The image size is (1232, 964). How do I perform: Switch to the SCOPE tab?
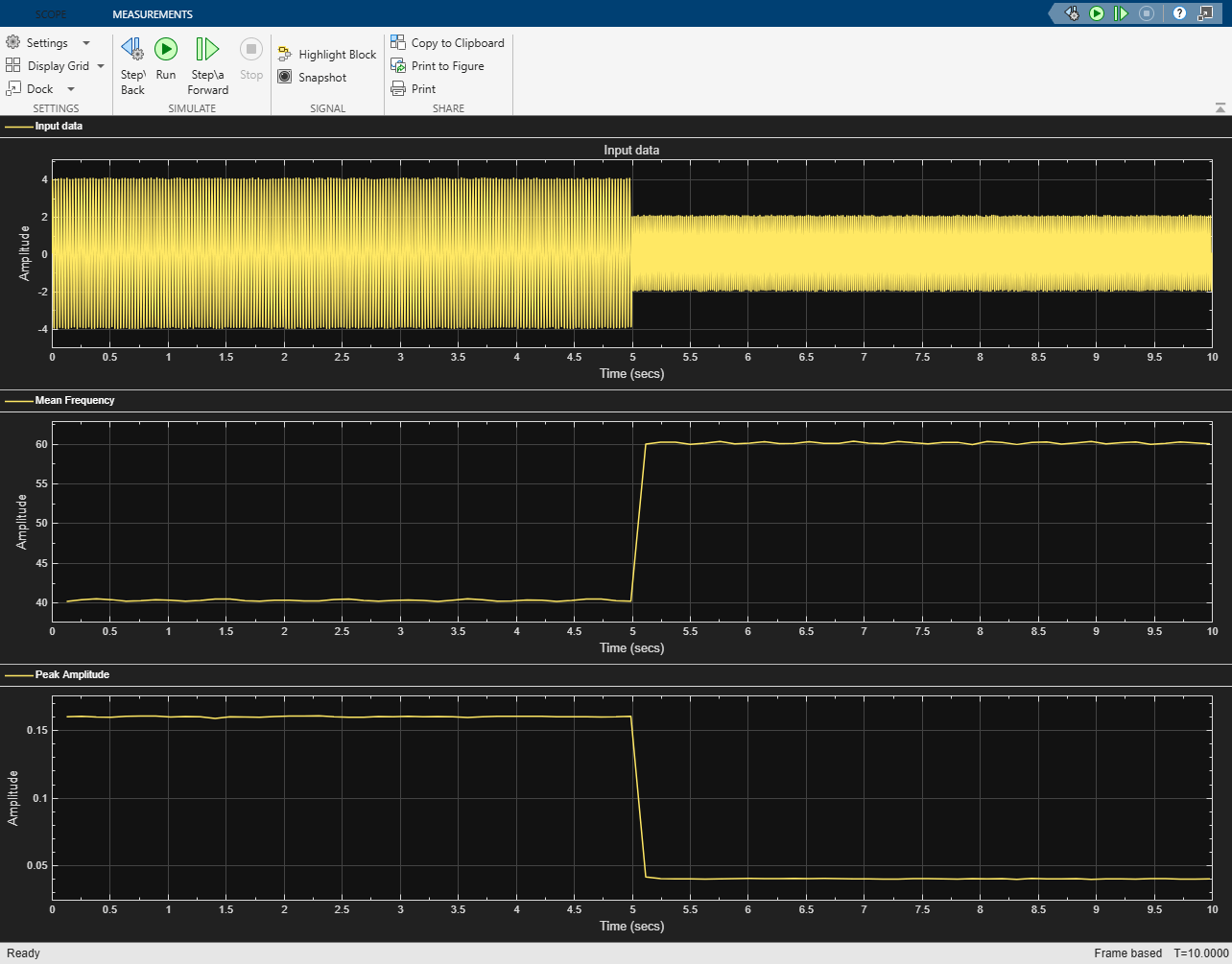pos(51,14)
